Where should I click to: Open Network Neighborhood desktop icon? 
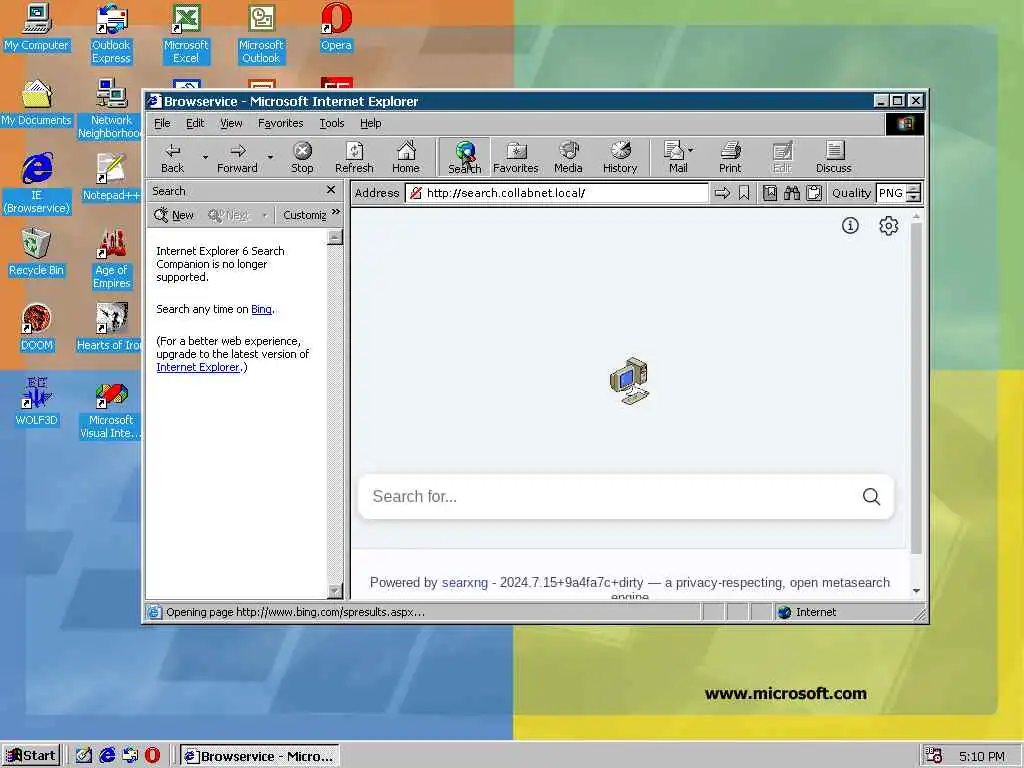pos(109,109)
